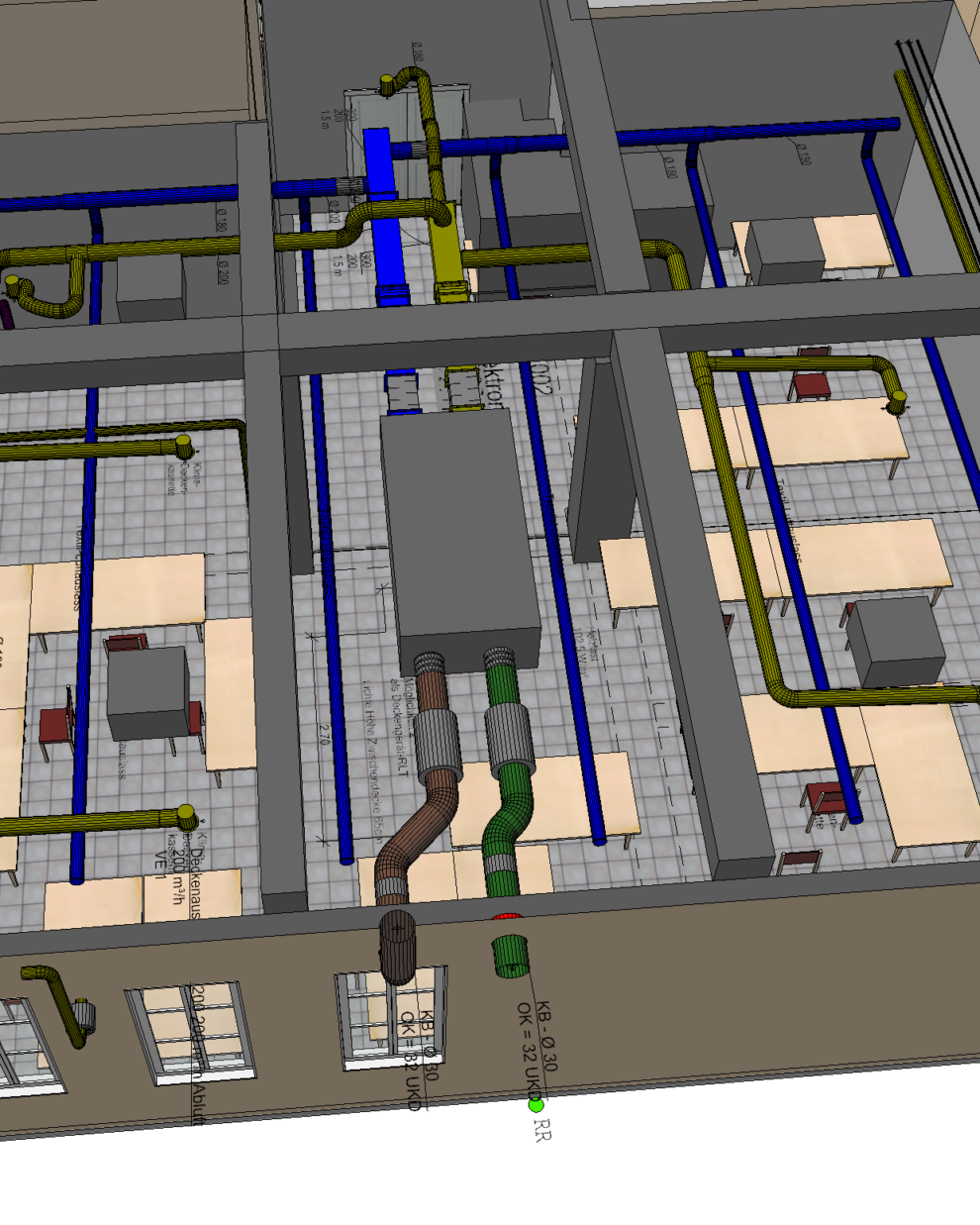The width and height of the screenshot is (980, 1225).
Task: Select the yellow rectangular duct beside blue duct
Action: pos(448,259)
